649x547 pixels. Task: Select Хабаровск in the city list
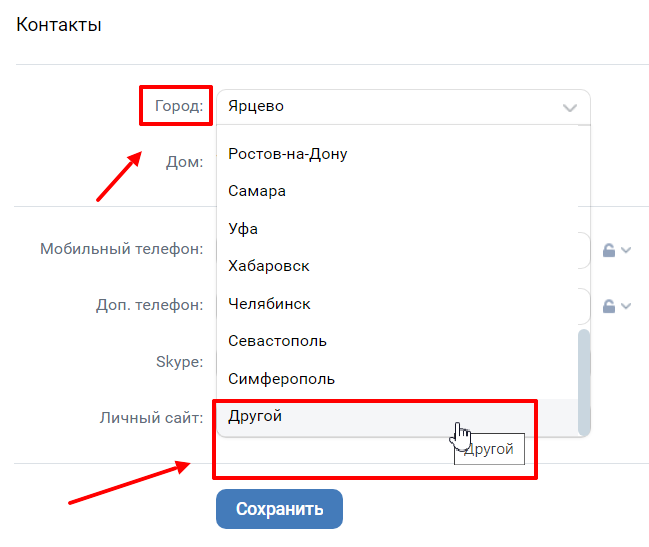pos(268,266)
